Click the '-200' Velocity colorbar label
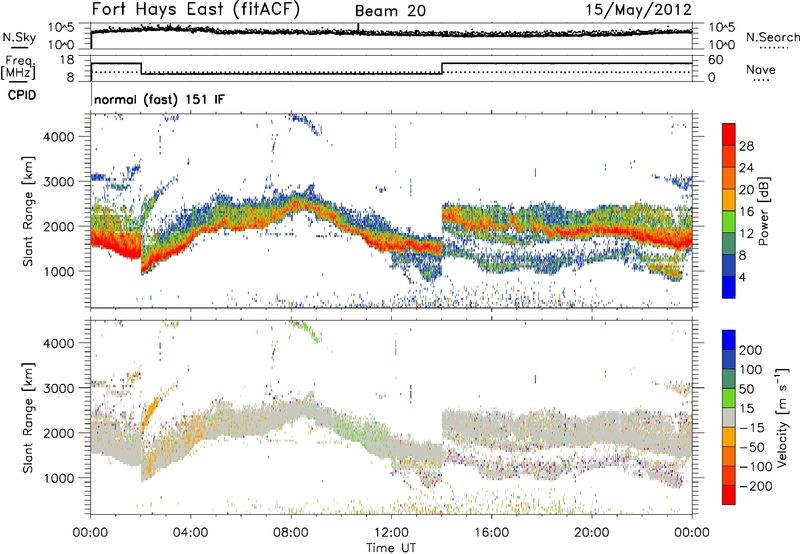The image size is (800, 554). tap(756, 486)
